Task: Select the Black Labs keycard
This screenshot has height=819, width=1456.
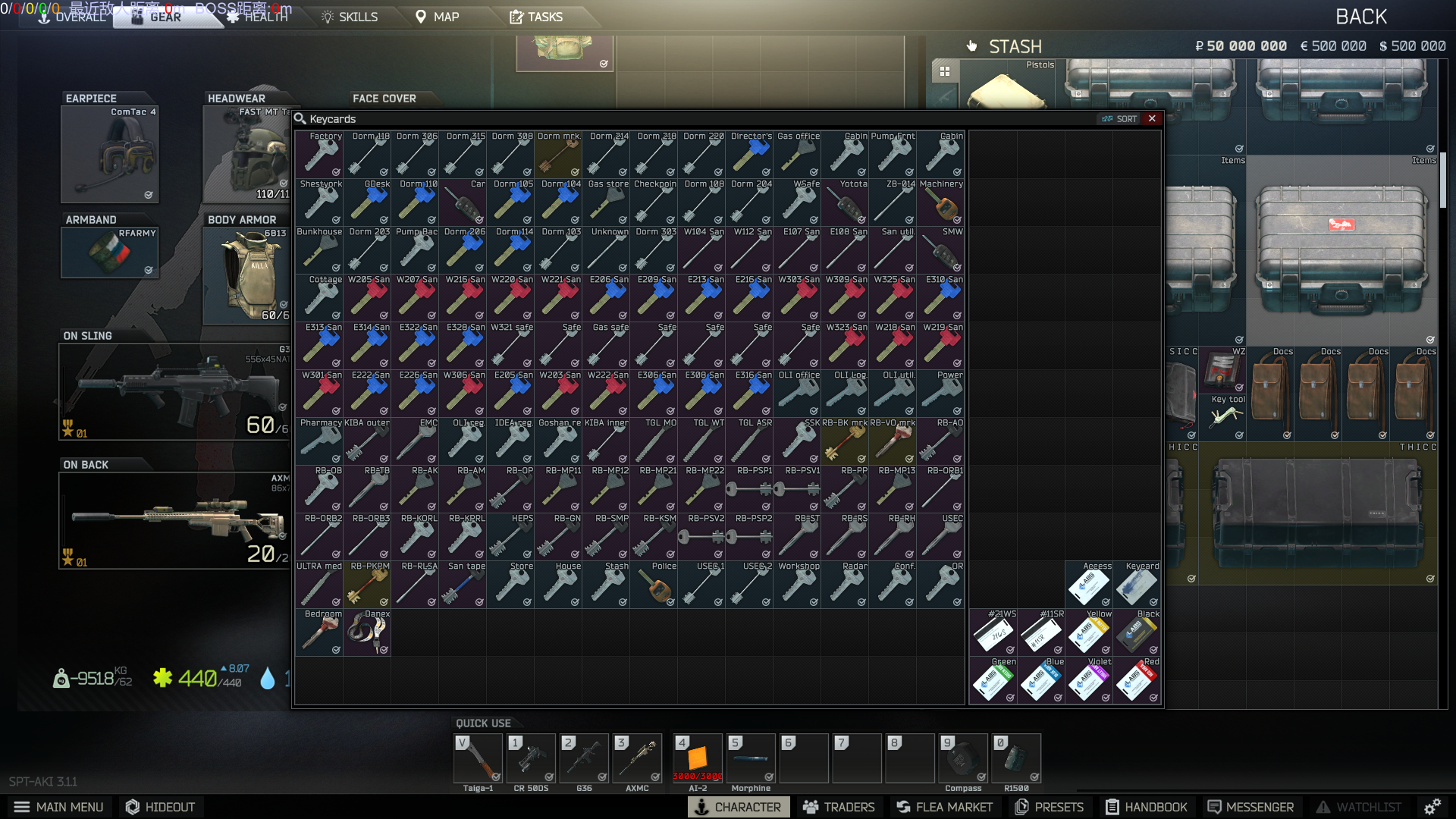Action: click(x=1136, y=632)
